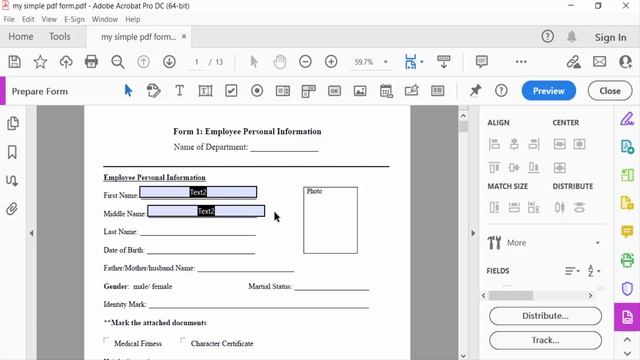Upload file to cloud icon
The image size is (640, 360).
tap(66, 62)
